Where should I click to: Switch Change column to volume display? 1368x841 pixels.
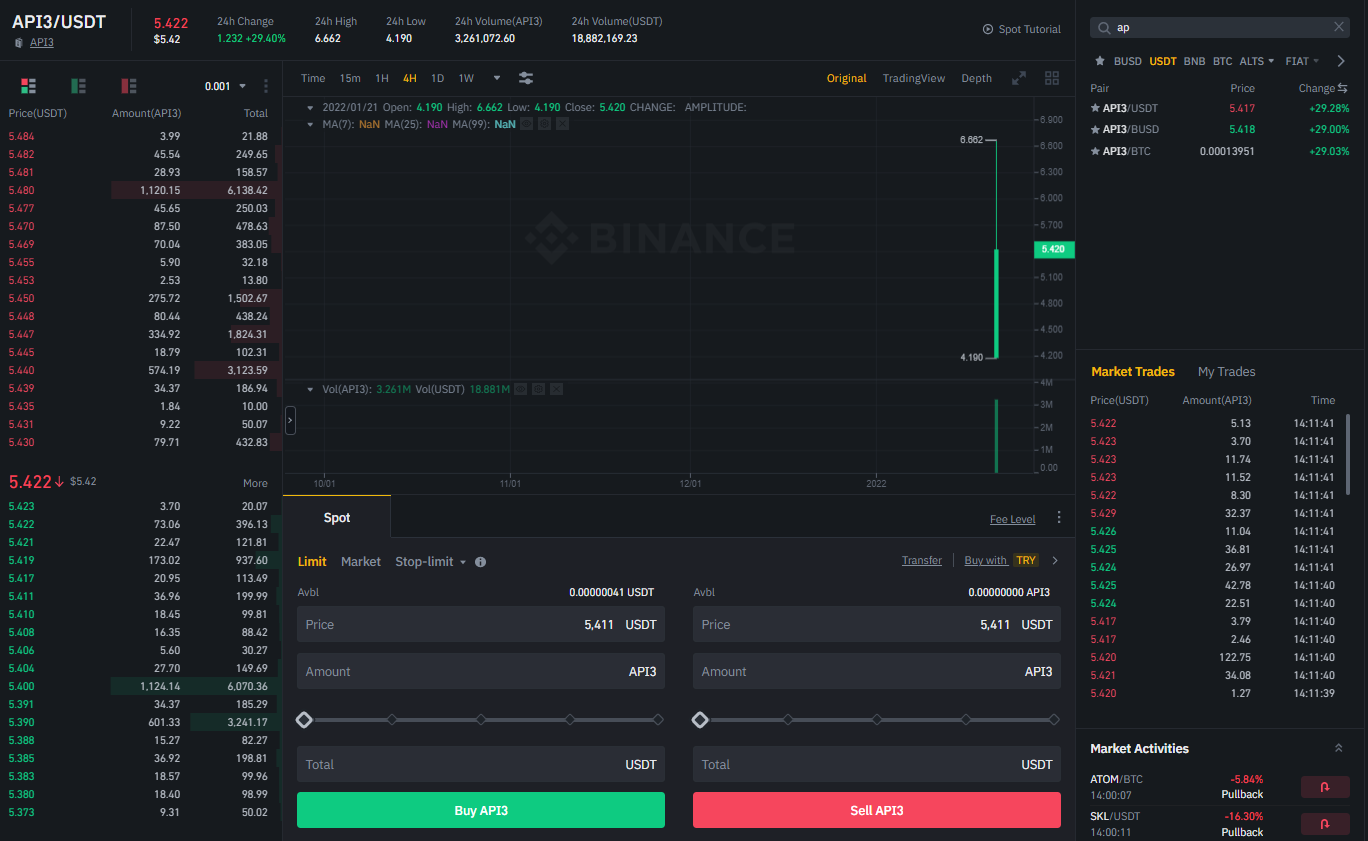pyautogui.click(x=1343, y=88)
